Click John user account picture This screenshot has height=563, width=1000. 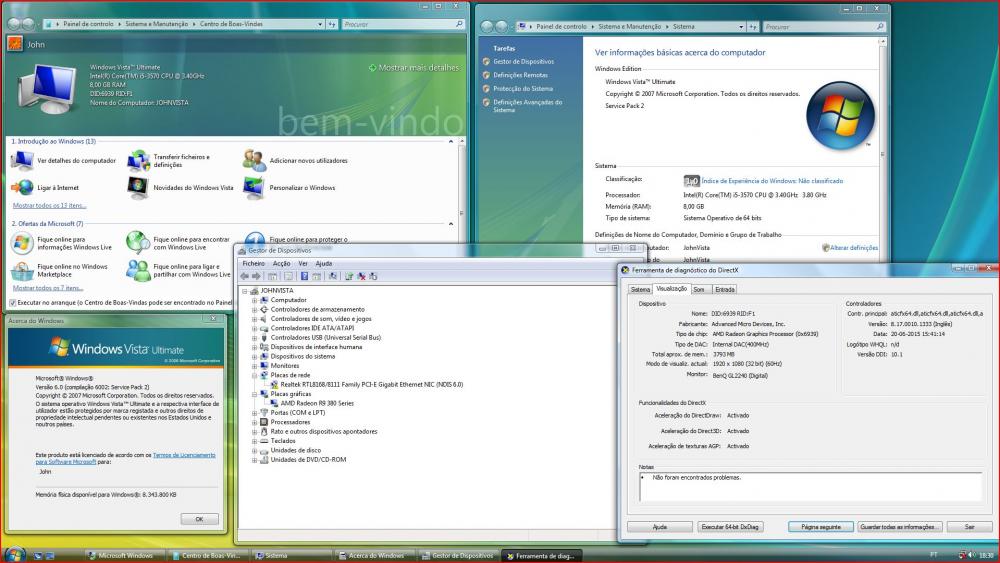coord(15,43)
